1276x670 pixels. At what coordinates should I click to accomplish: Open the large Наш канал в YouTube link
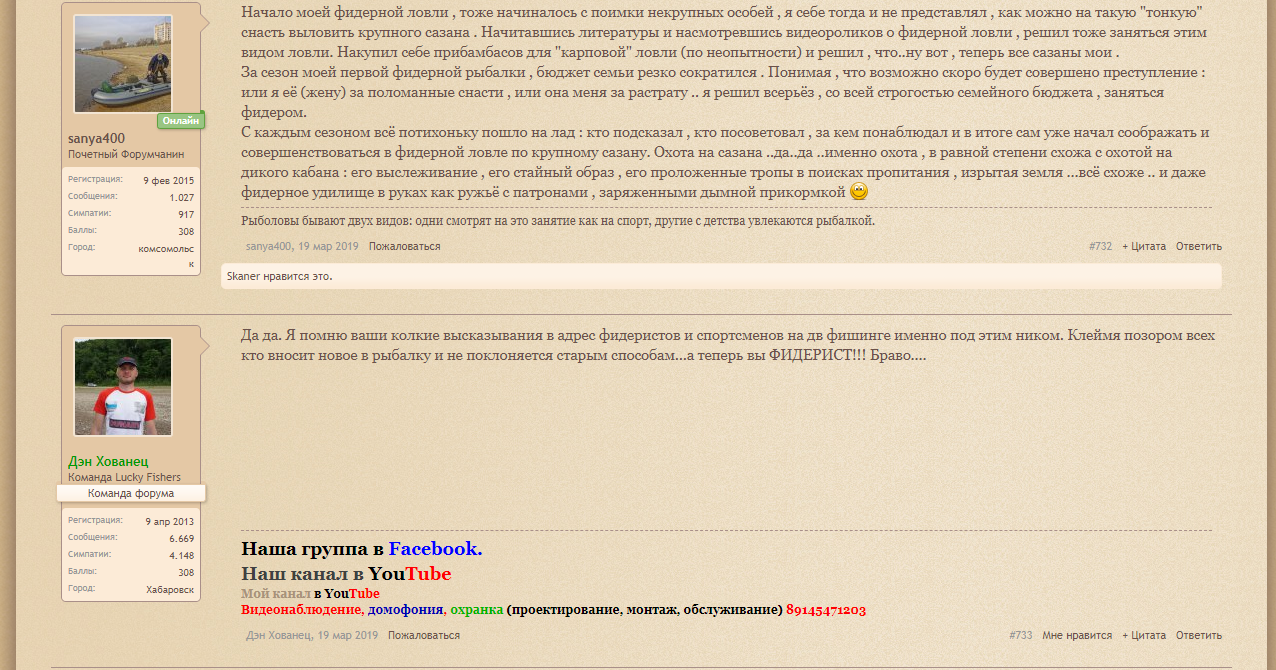(346, 574)
